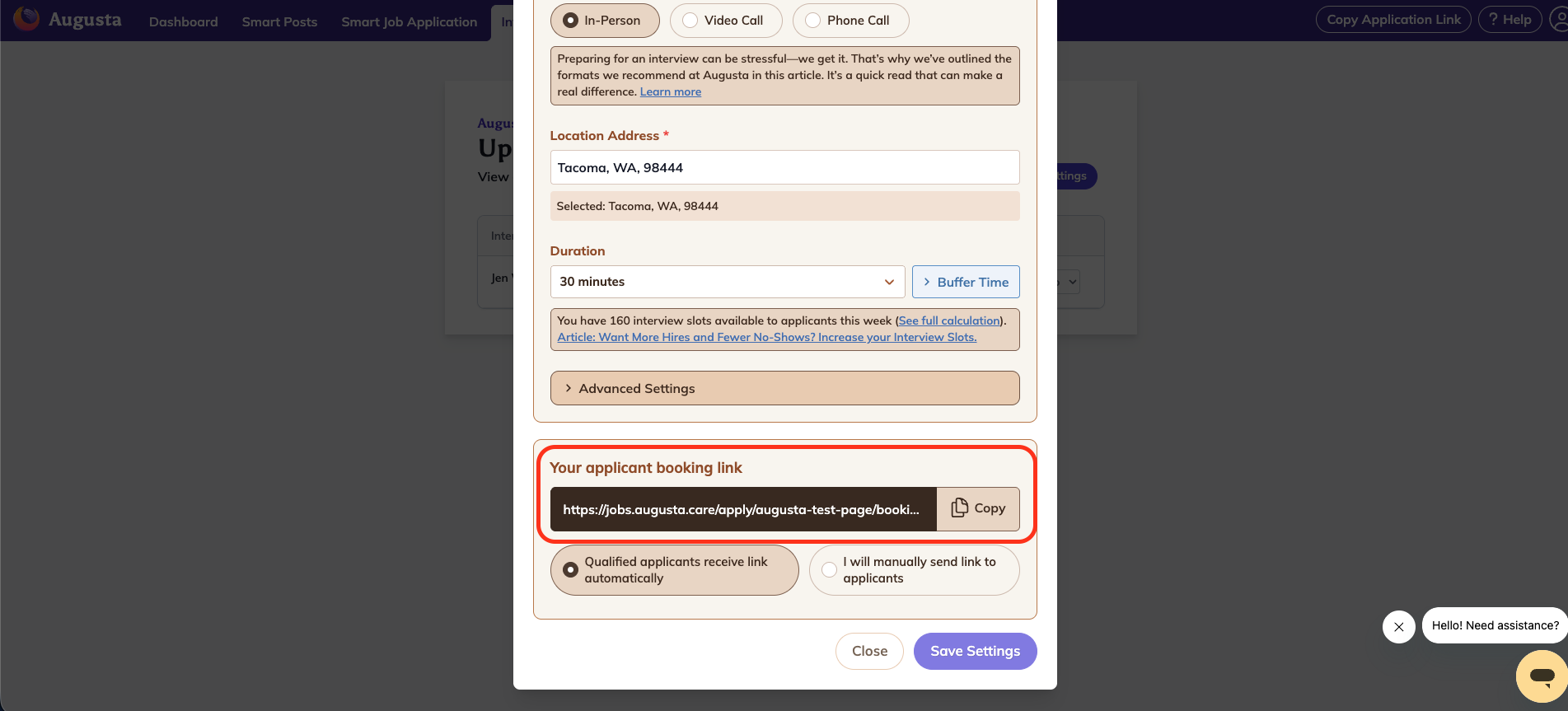Click the Save Settings button
The height and width of the screenshot is (711, 1568).
point(975,651)
